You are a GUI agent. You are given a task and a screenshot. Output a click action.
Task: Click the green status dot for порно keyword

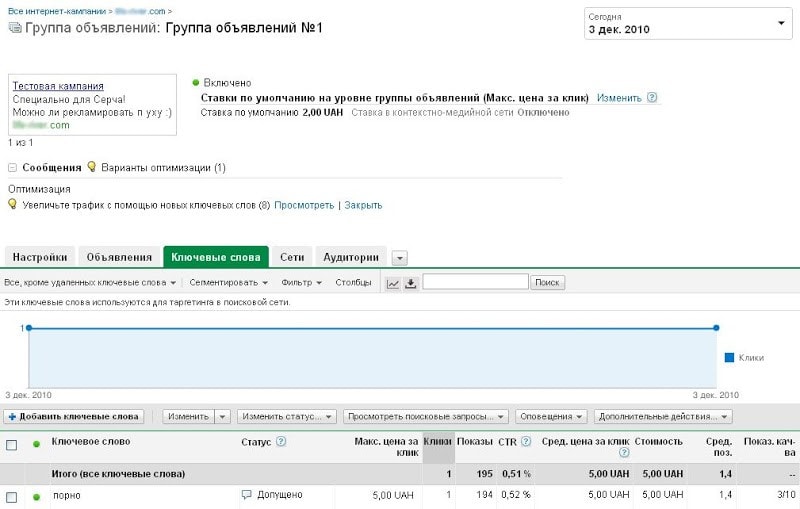click(x=37, y=496)
